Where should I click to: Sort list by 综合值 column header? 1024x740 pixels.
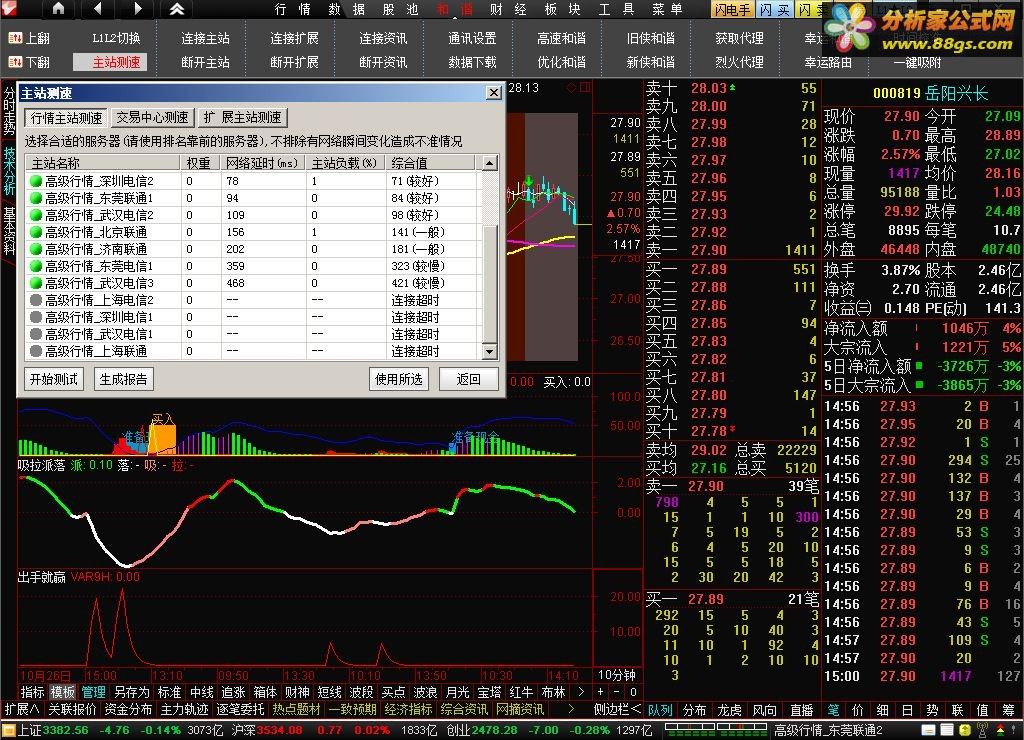[431, 163]
